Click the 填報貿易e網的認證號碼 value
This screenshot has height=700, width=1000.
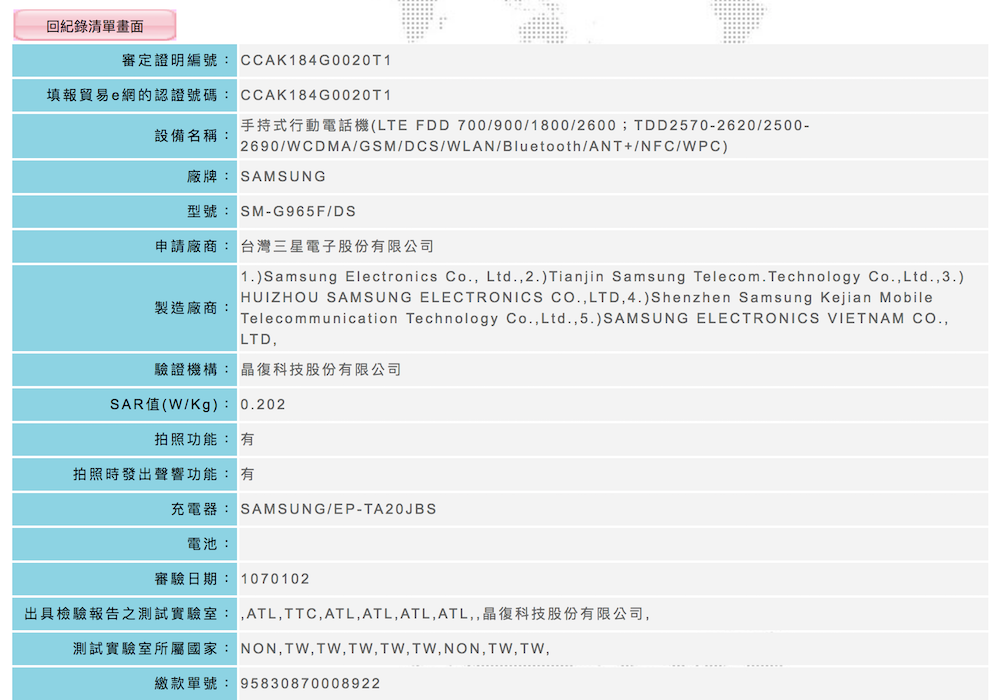click(316, 96)
